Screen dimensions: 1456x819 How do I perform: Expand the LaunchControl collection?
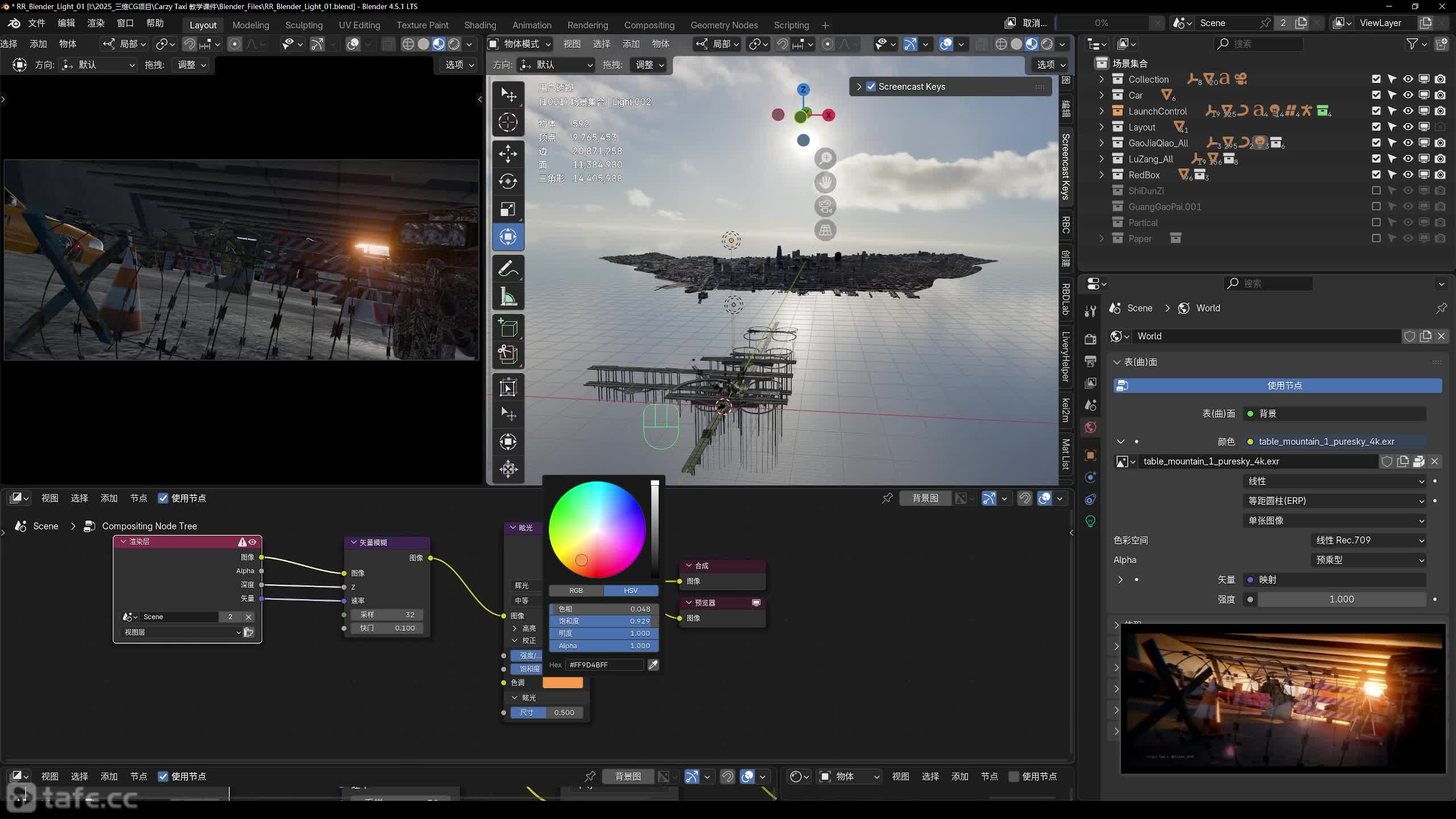point(1101,111)
